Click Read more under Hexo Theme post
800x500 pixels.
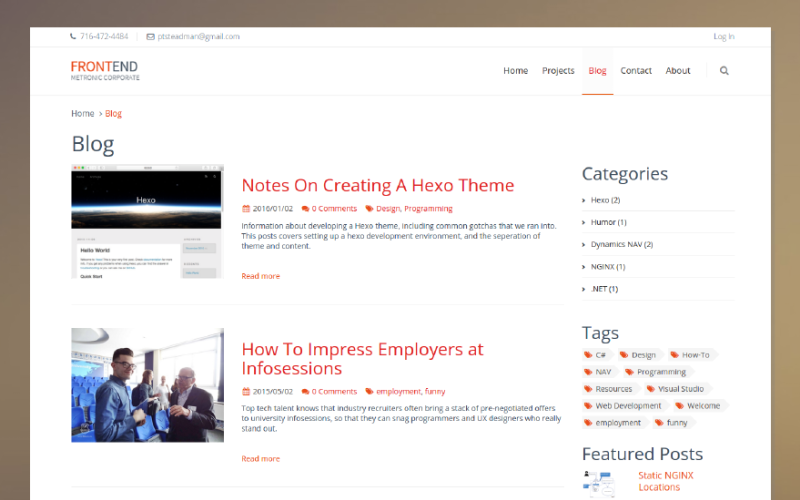tap(260, 276)
